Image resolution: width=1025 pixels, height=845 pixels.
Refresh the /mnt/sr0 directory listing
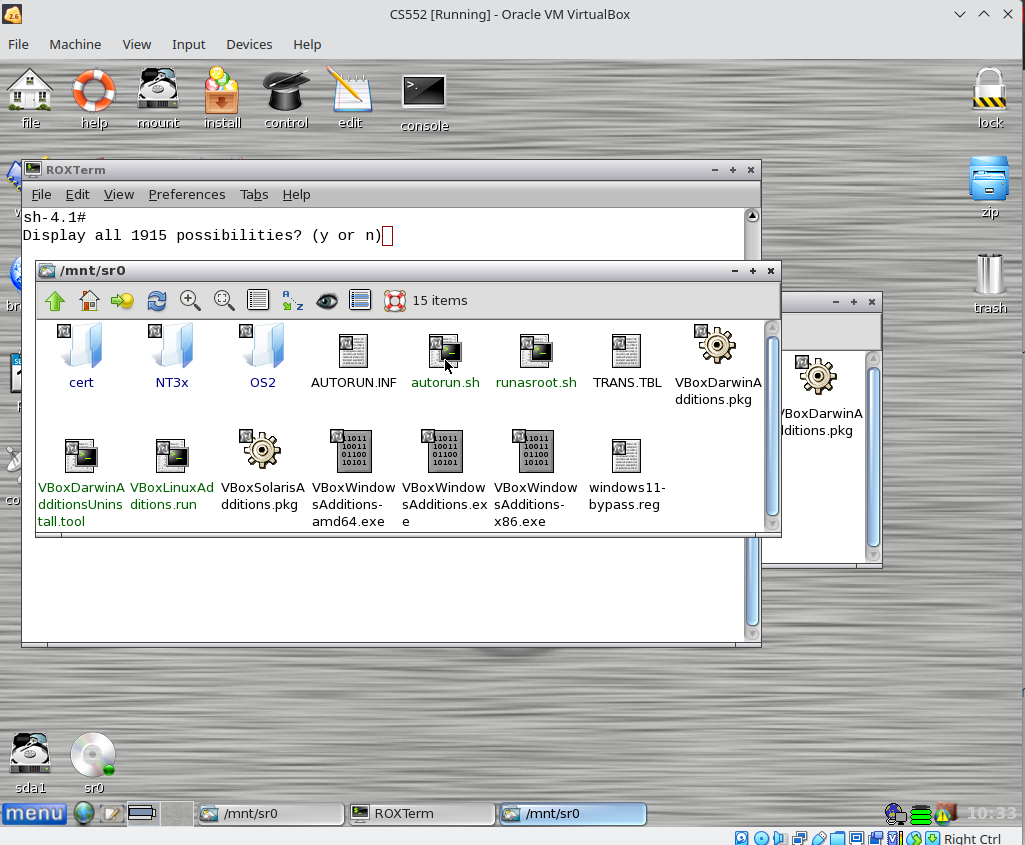coord(157,300)
